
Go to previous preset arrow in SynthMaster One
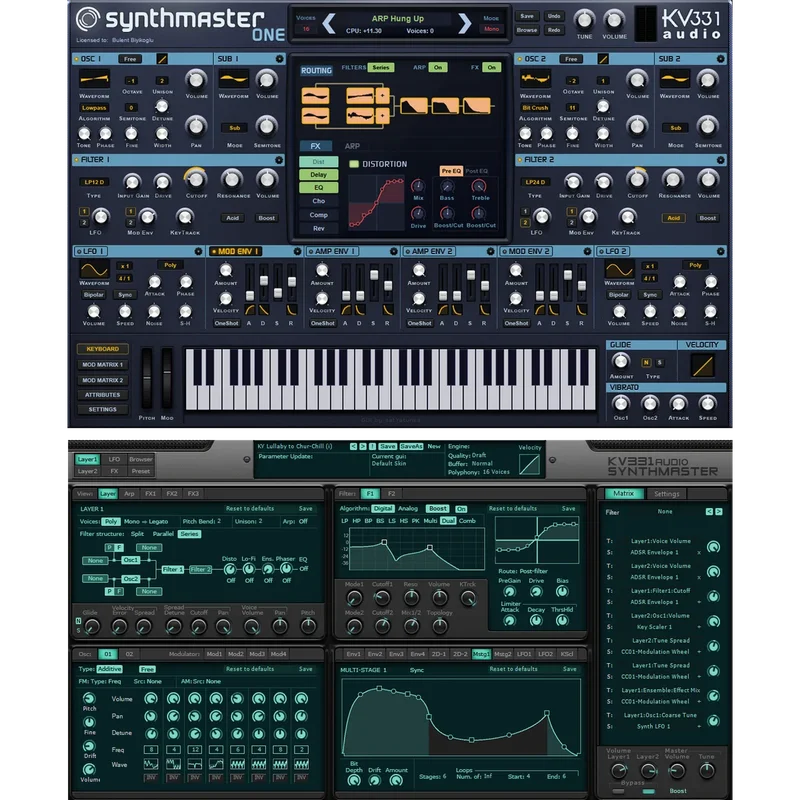[x=329, y=23]
